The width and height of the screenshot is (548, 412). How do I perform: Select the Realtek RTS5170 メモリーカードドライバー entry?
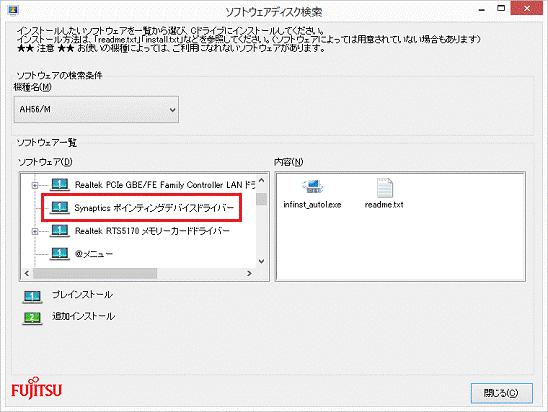coord(152,231)
